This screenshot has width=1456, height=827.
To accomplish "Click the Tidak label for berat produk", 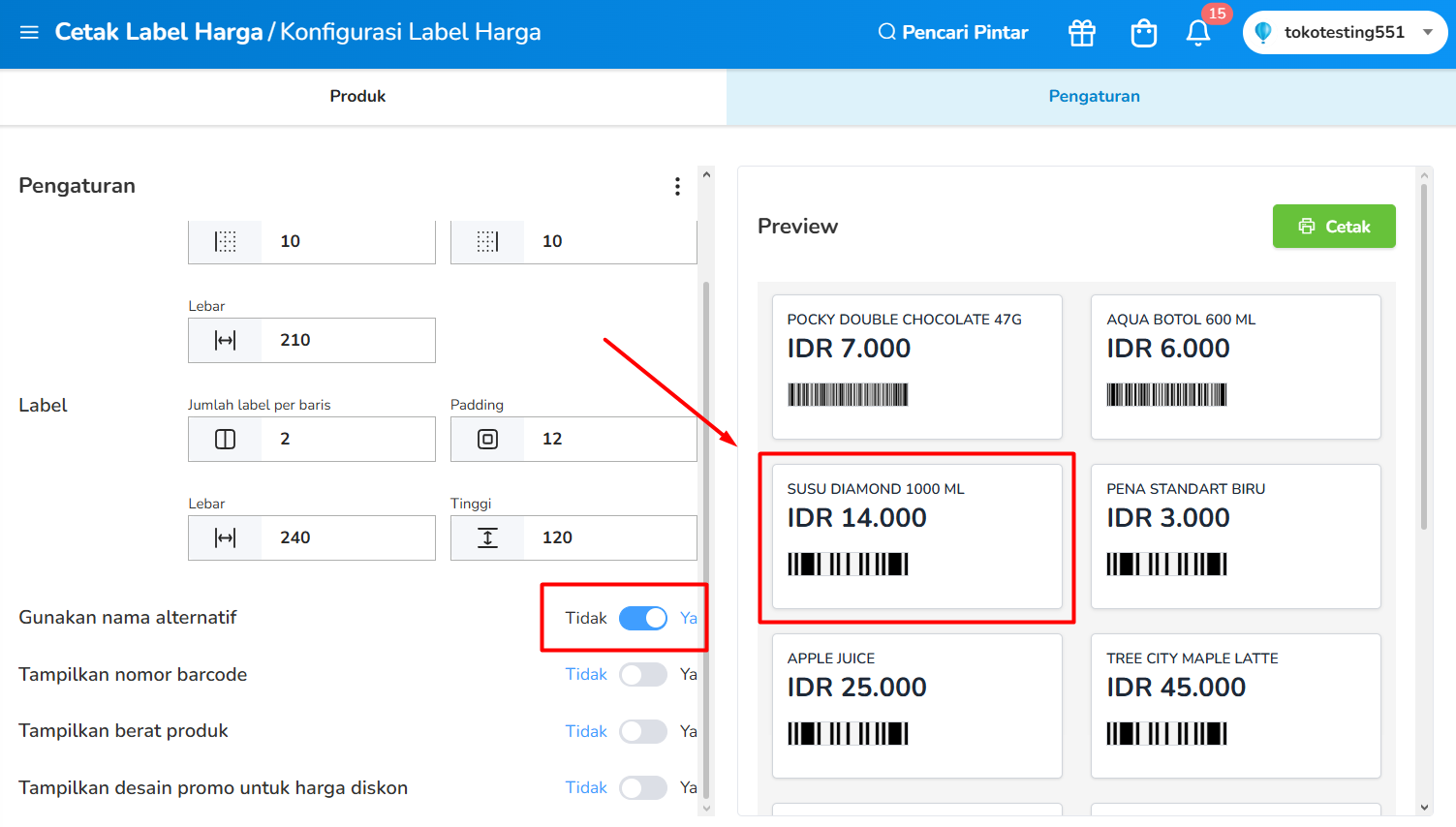I will [586, 731].
